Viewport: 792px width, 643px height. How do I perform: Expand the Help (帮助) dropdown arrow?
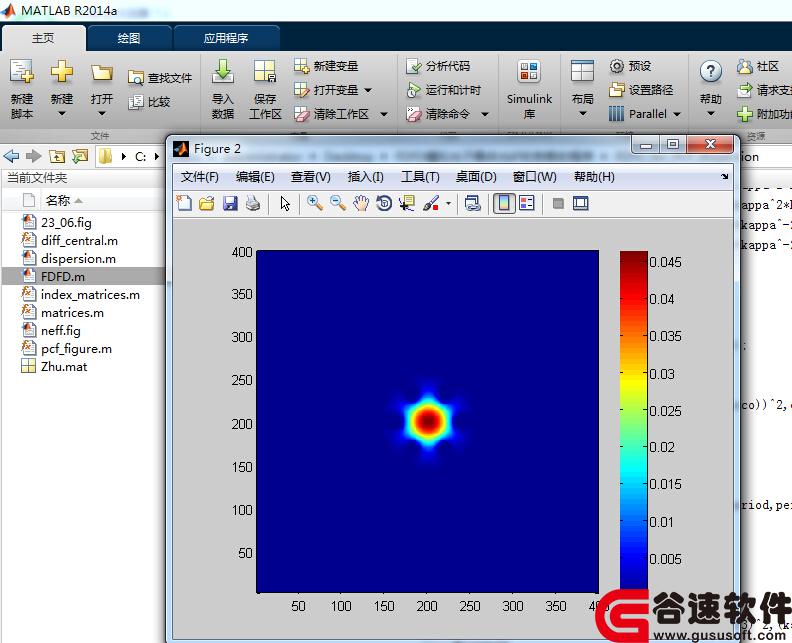[710, 114]
